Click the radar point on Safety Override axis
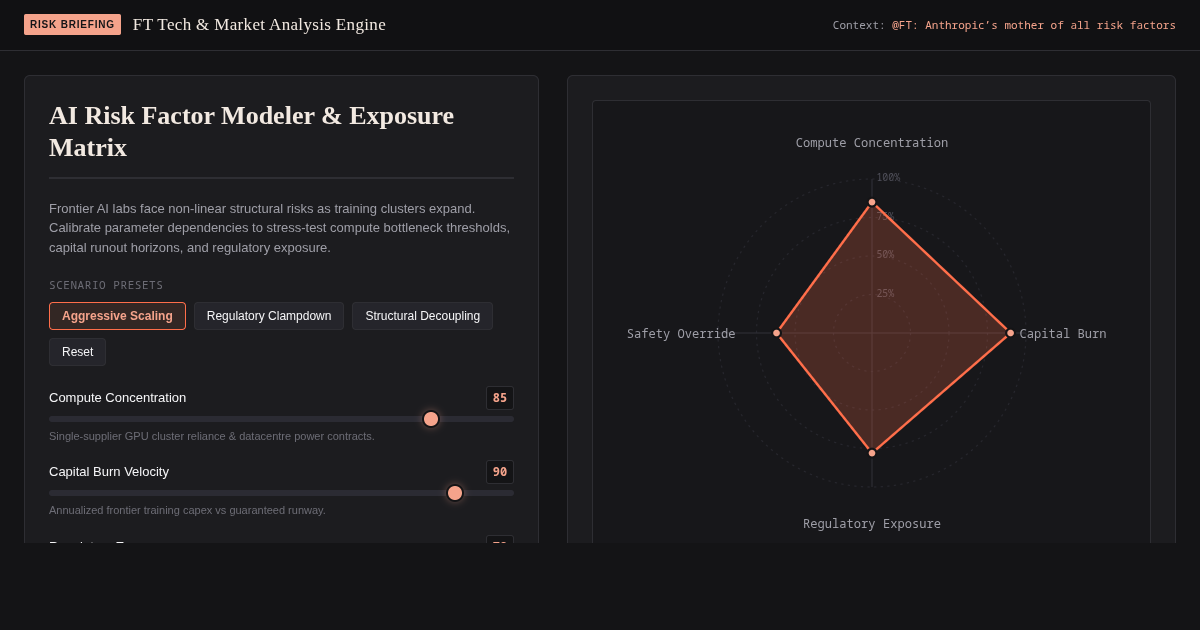This screenshot has width=1200, height=630. pos(776,333)
